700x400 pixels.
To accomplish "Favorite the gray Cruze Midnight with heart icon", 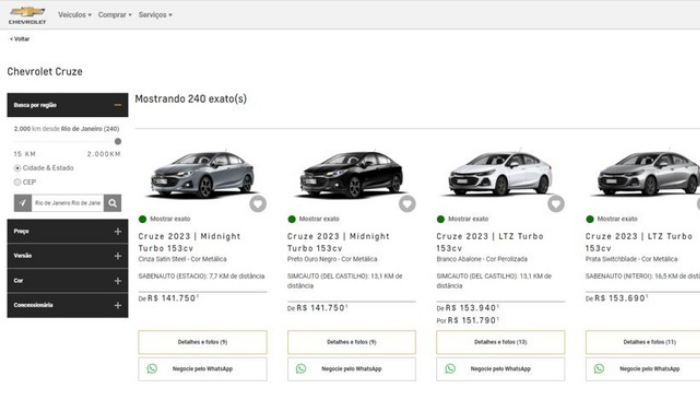I will coord(258,204).
